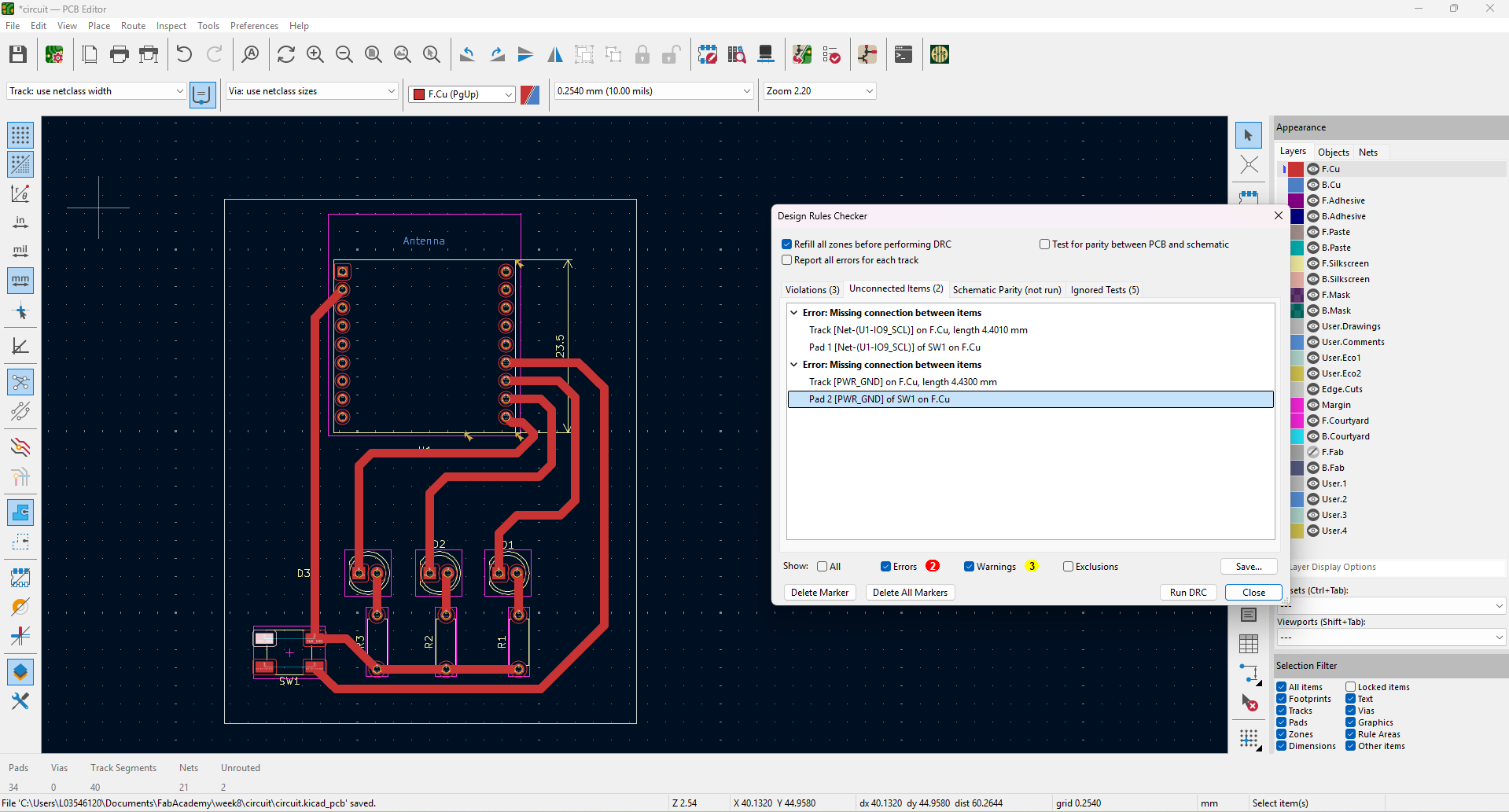Click the F.Cu red color swatch
Image resolution: width=1509 pixels, height=812 pixels.
[1296, 169]
